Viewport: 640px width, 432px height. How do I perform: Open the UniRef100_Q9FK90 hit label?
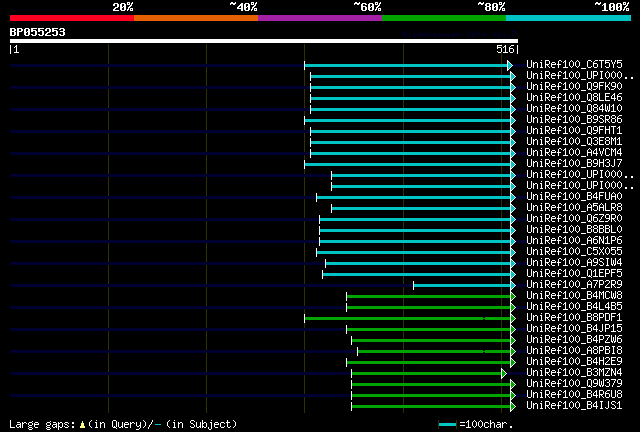[x=574, y=87]
